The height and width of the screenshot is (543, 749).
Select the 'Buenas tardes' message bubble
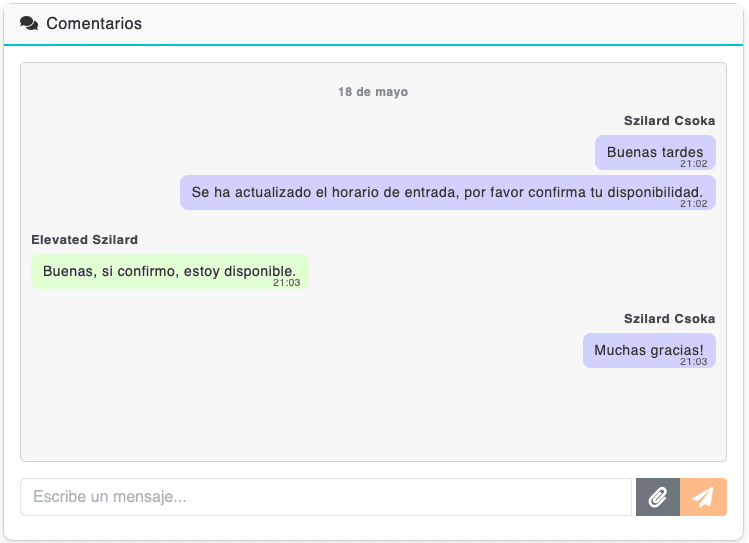coord(655,152)
